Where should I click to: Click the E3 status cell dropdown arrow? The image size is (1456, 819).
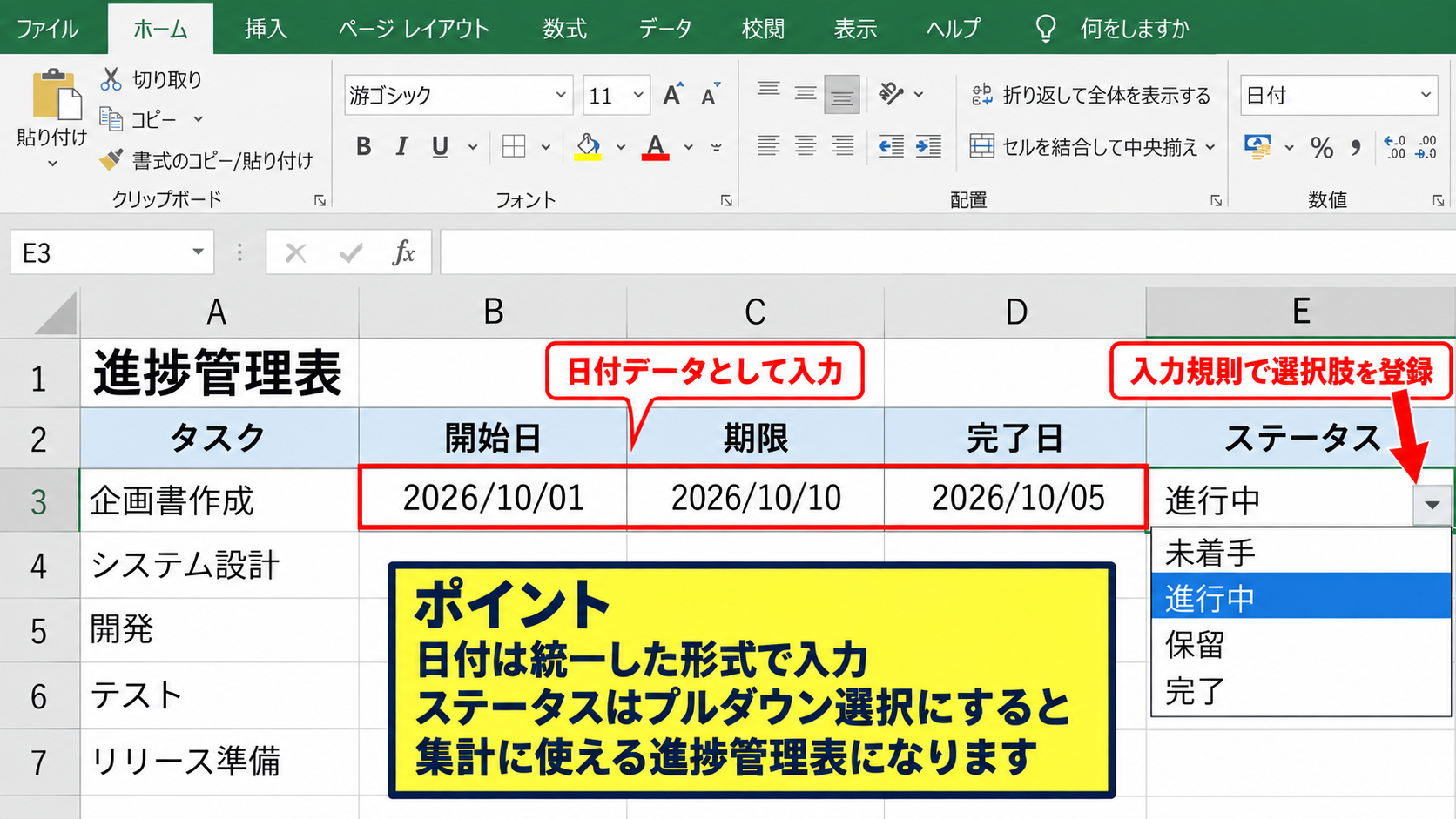click(1432, 505)
